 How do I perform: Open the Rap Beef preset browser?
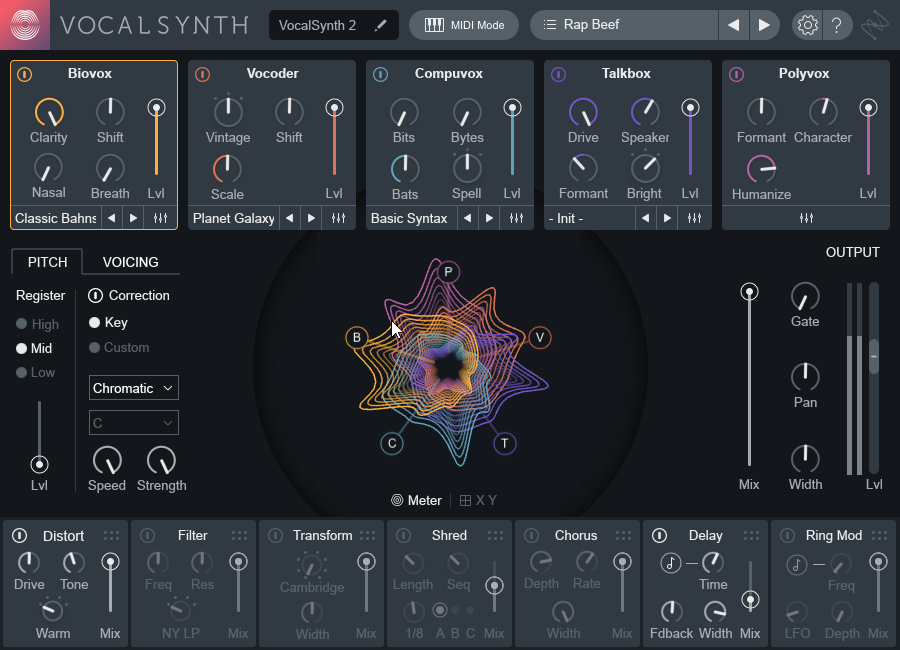click(x=624, y=25)
